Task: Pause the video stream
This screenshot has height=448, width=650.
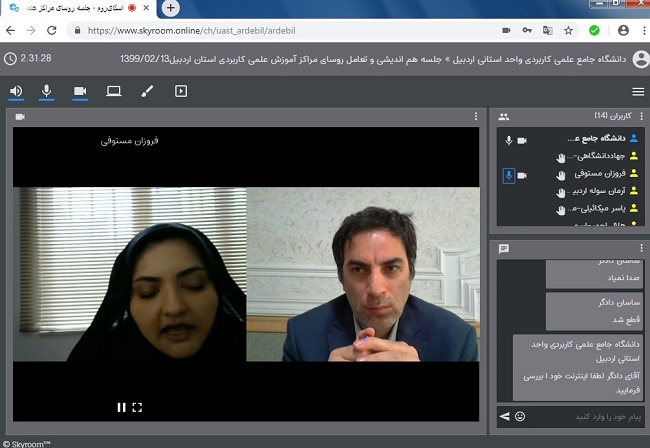Action: pyautogui.click(x=122, y=407)
